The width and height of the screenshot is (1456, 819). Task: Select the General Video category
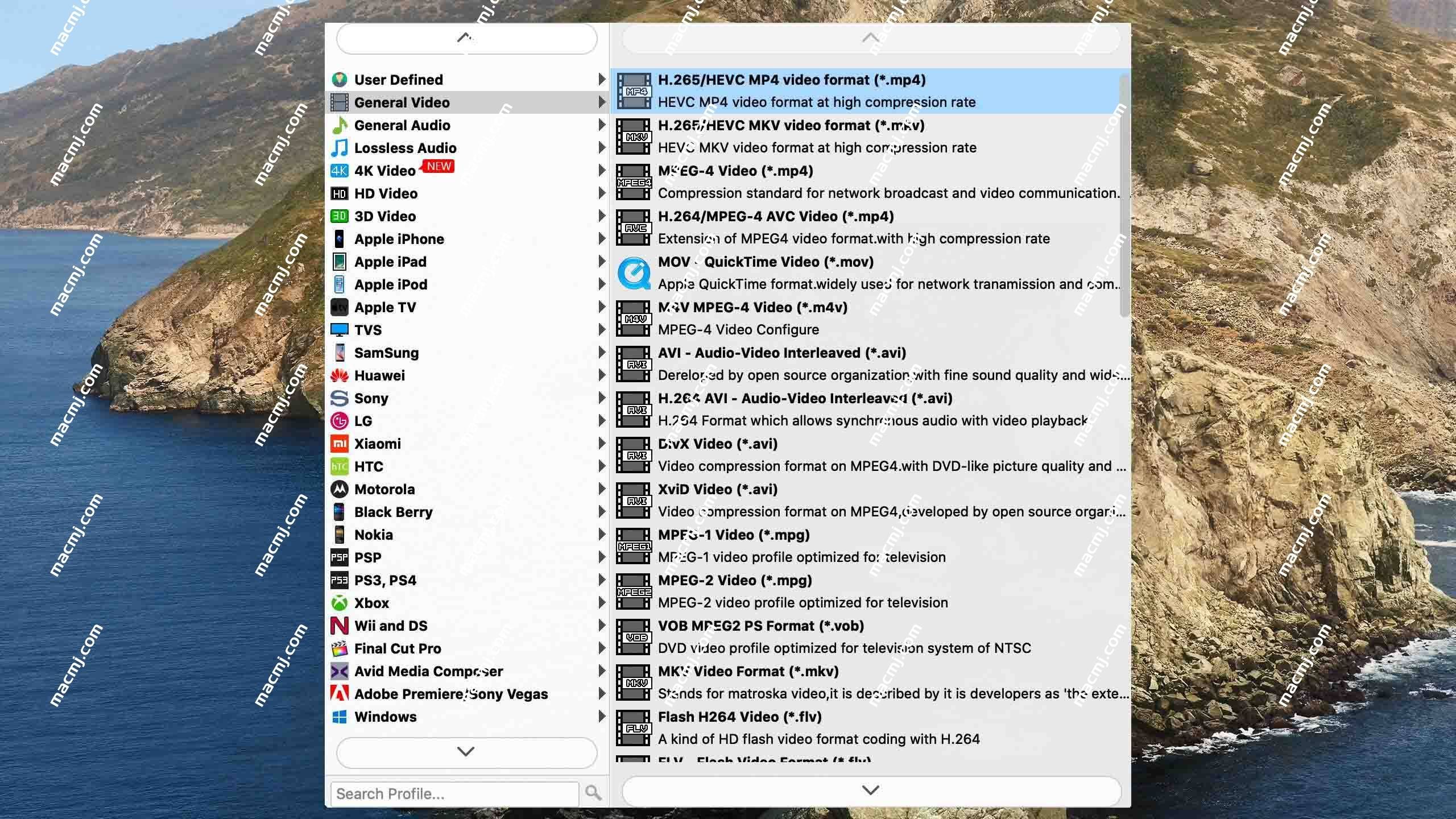click(x=467, y=102)
